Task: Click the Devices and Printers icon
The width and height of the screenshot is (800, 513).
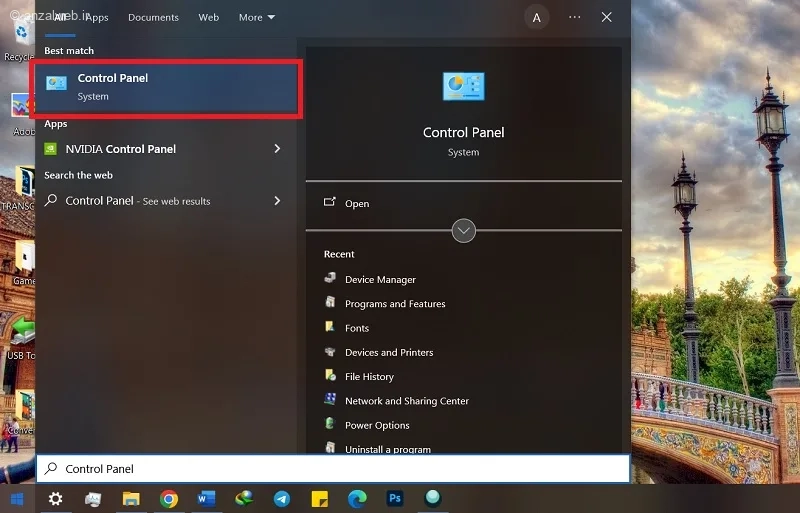Action: (330, 351)
